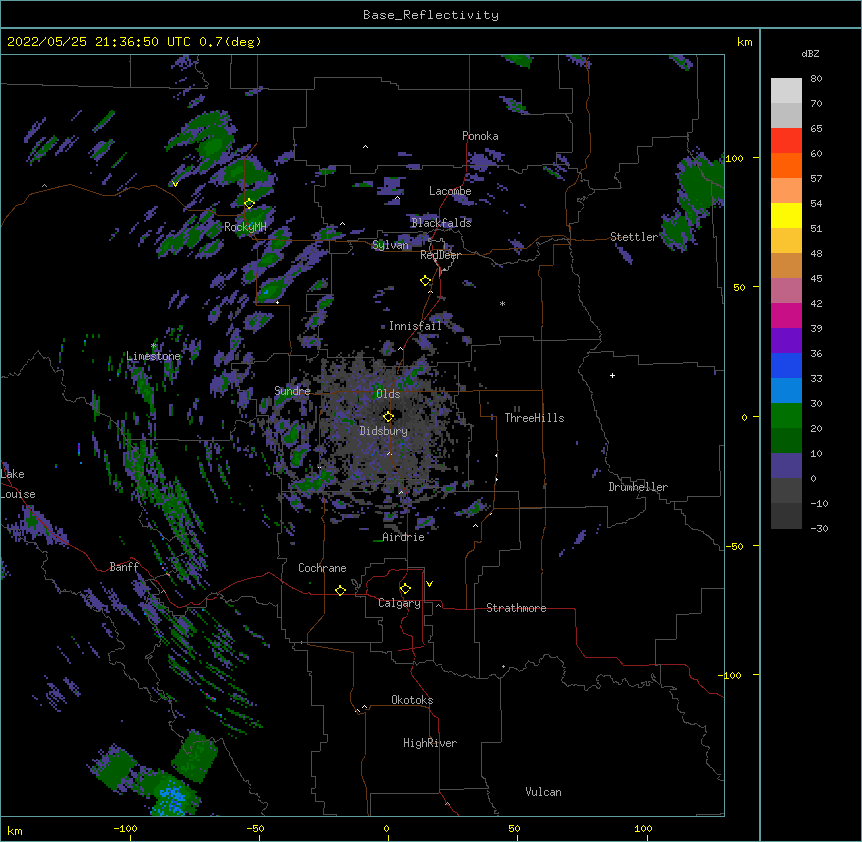Click the white asterisk marker east of Innisfail

(502, 303)
